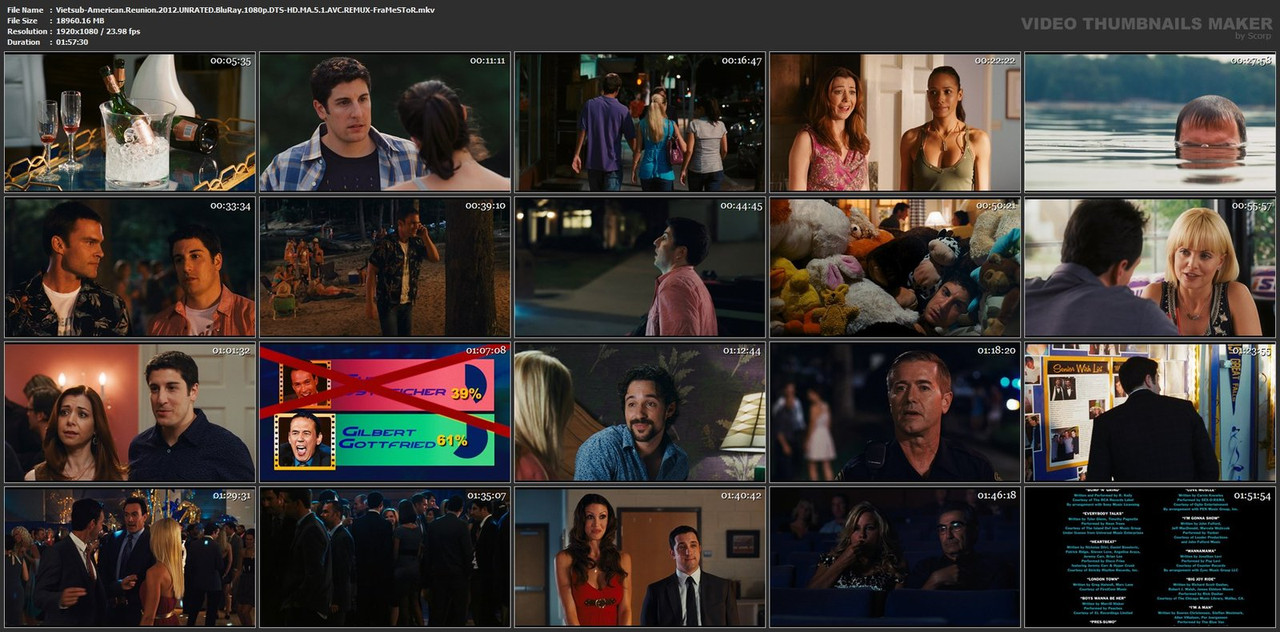
Task: Click the 61% label in the poll thumbnail
Action: click(x=451, y=440)
